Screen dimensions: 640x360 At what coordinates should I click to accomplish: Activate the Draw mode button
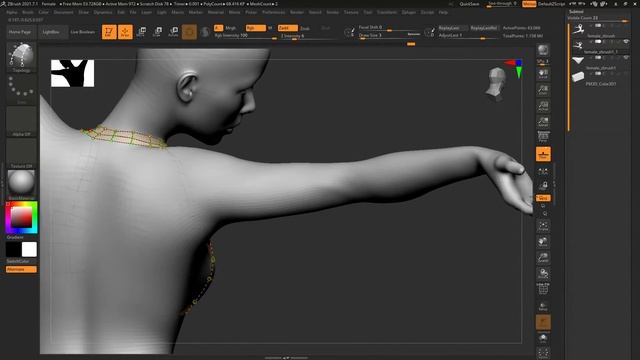125,32
